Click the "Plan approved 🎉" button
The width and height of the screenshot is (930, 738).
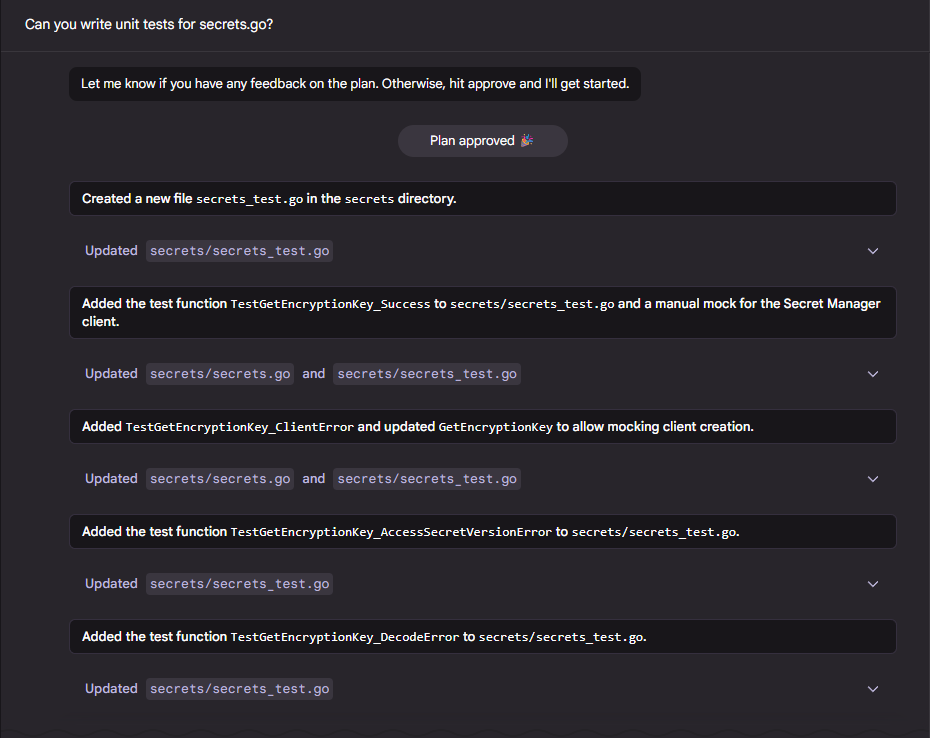coord(482,140)
